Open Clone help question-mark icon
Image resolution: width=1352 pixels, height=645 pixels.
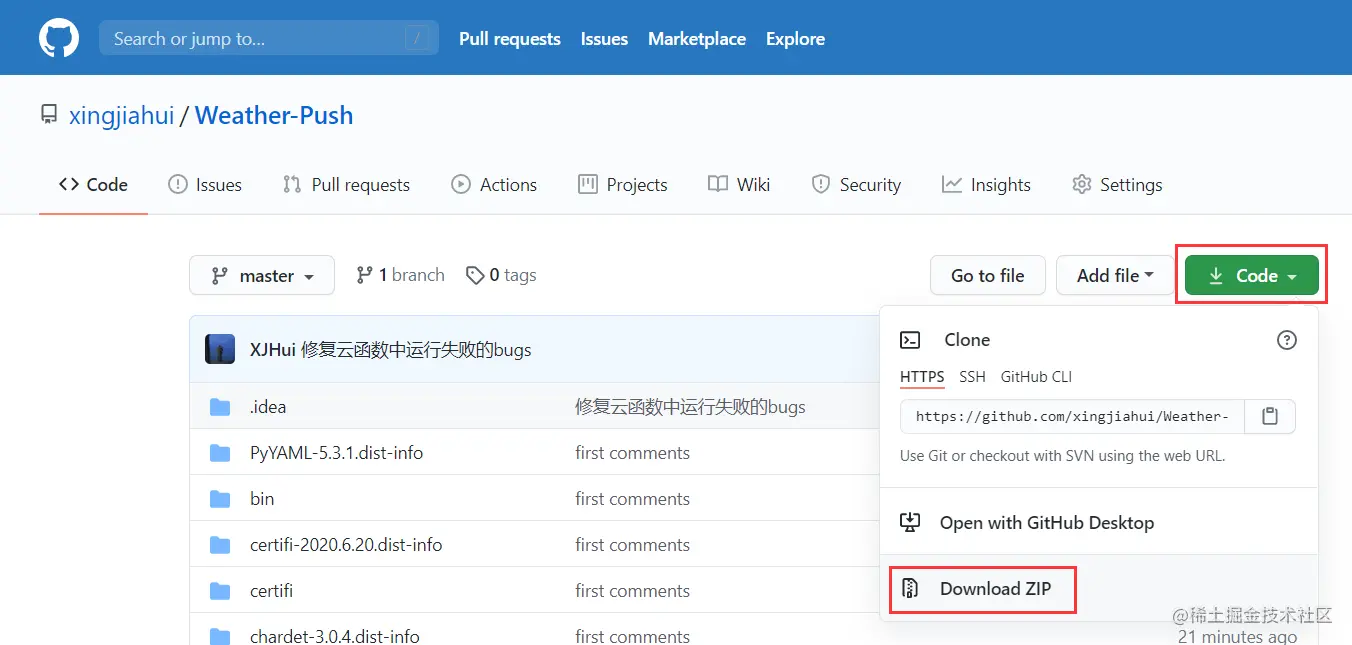click(x=1287, y=340)
